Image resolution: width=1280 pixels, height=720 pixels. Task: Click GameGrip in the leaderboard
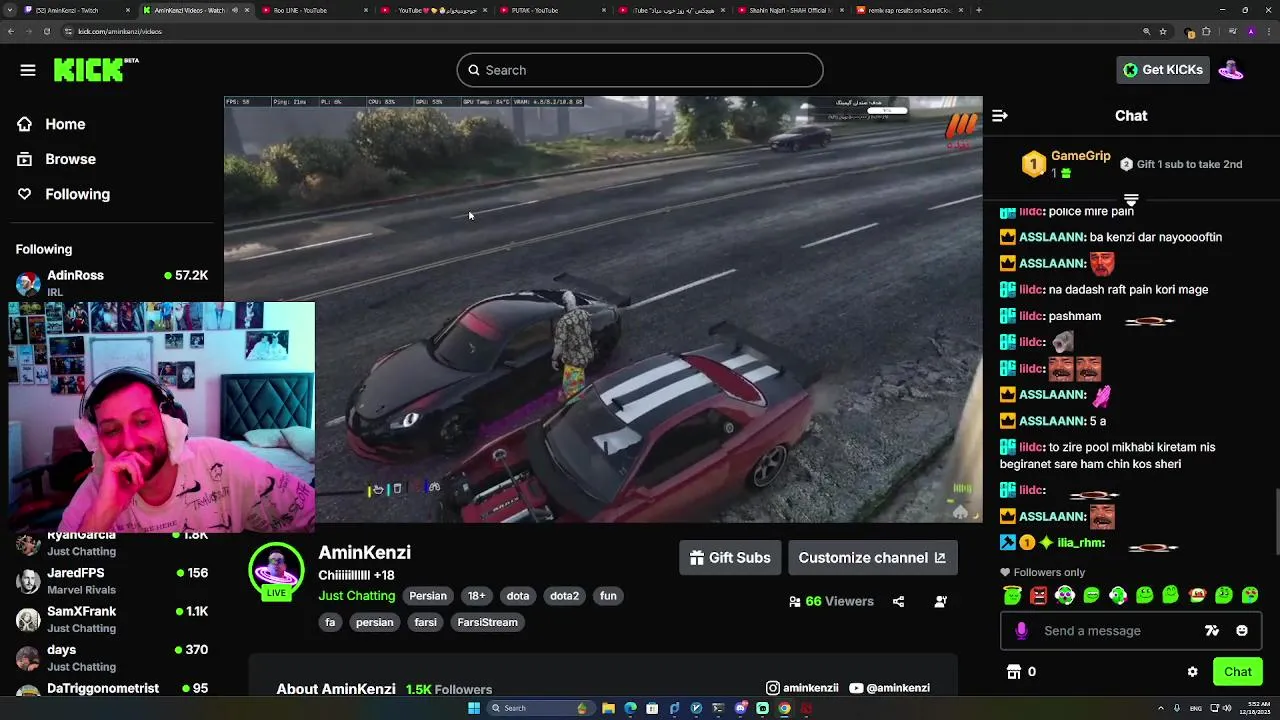click(1080, 156)
